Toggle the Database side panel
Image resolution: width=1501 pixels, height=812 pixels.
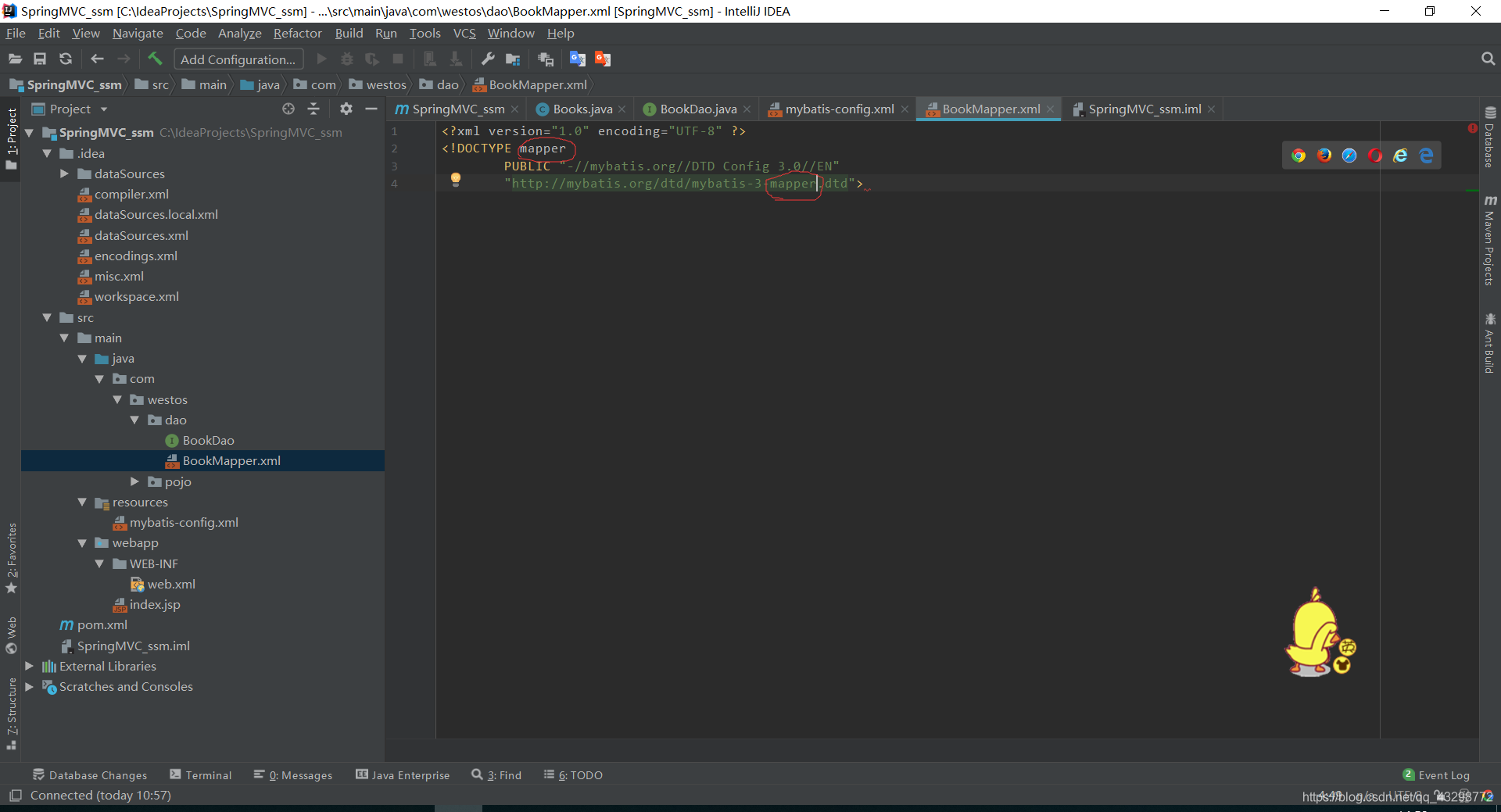(x=1490, y=137)
